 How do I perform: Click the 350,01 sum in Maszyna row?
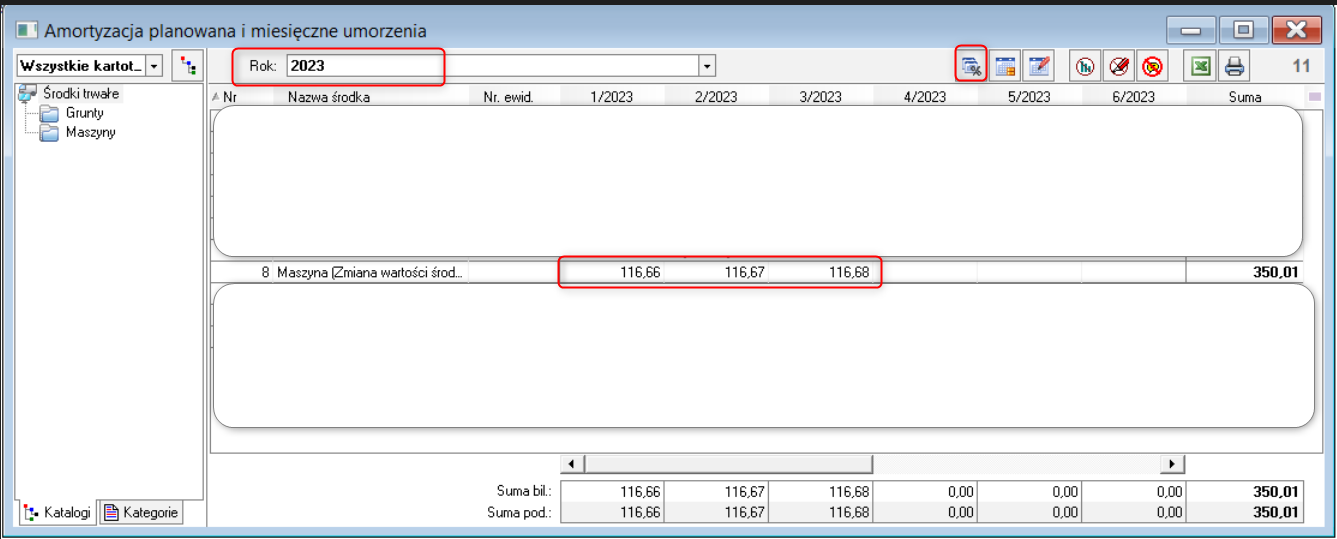coord(1245,271)
